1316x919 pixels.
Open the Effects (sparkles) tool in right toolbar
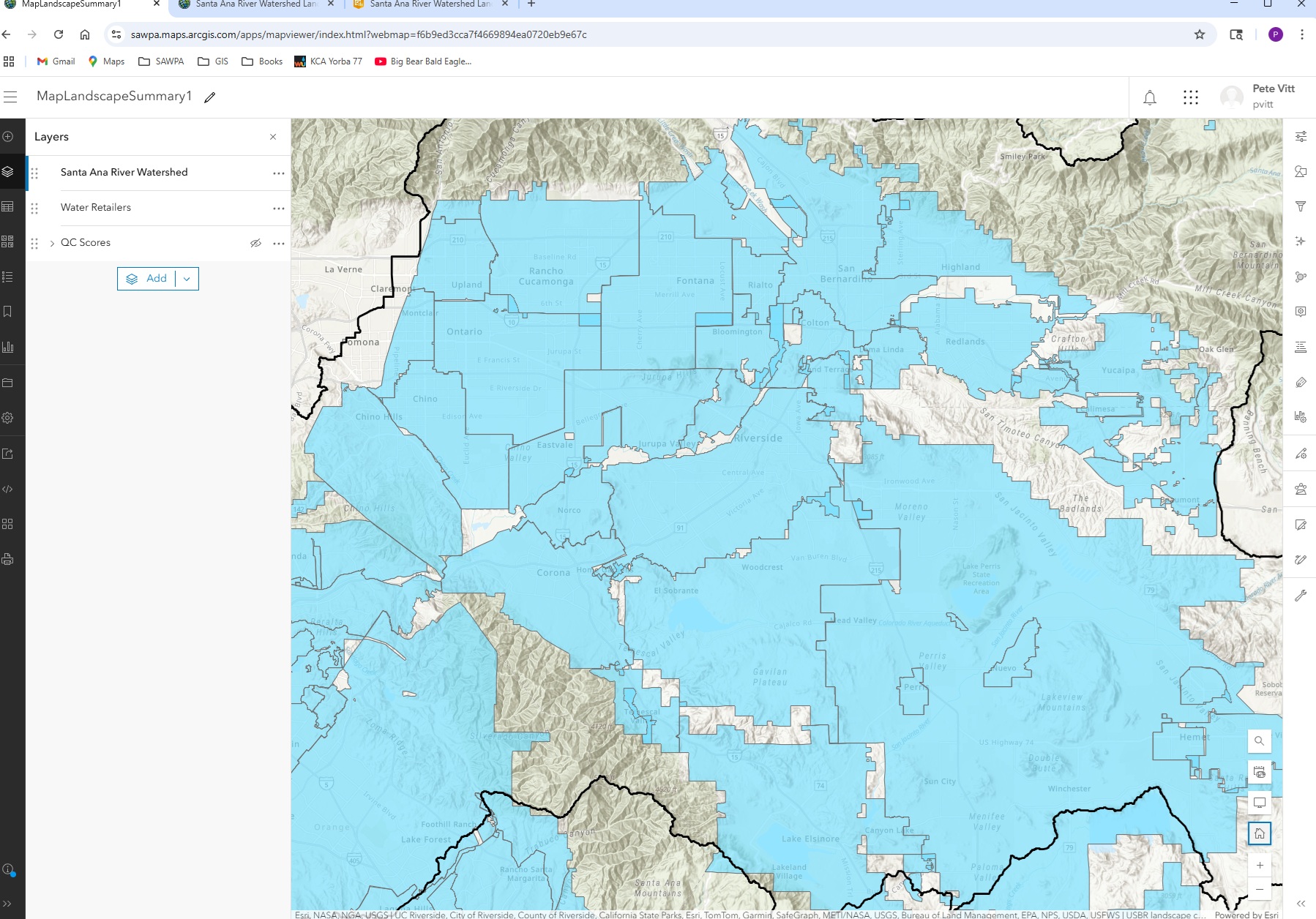point(1302,240)
